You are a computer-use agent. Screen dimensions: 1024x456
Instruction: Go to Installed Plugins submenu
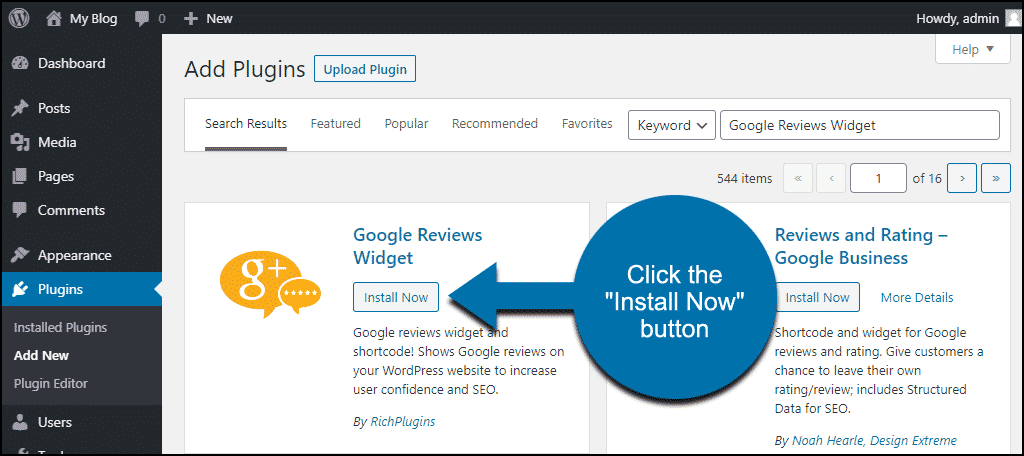tap(60, 328)
